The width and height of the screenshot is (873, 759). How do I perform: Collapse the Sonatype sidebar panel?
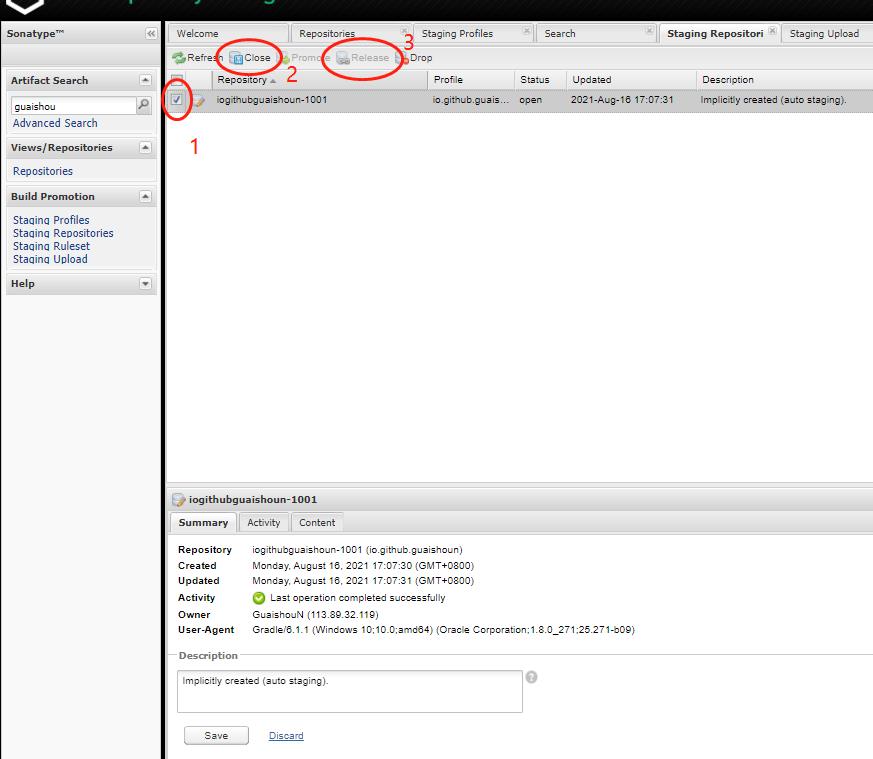(151, 33)
